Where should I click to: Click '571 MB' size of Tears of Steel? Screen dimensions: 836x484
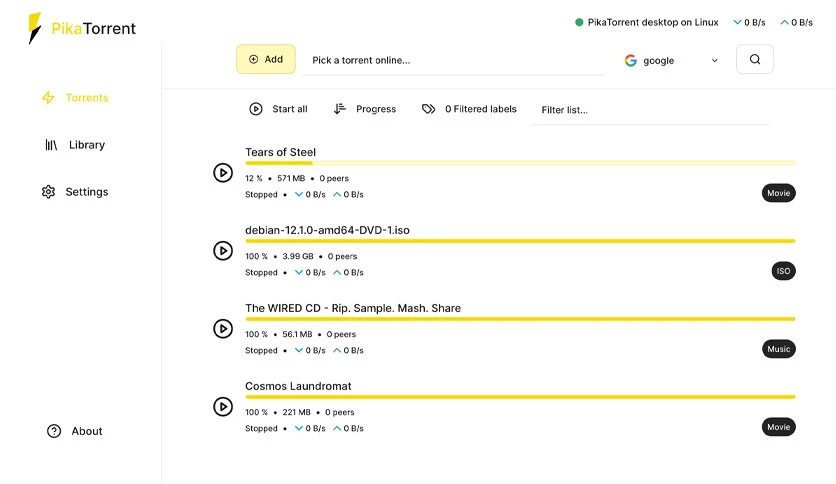(291, 178)
